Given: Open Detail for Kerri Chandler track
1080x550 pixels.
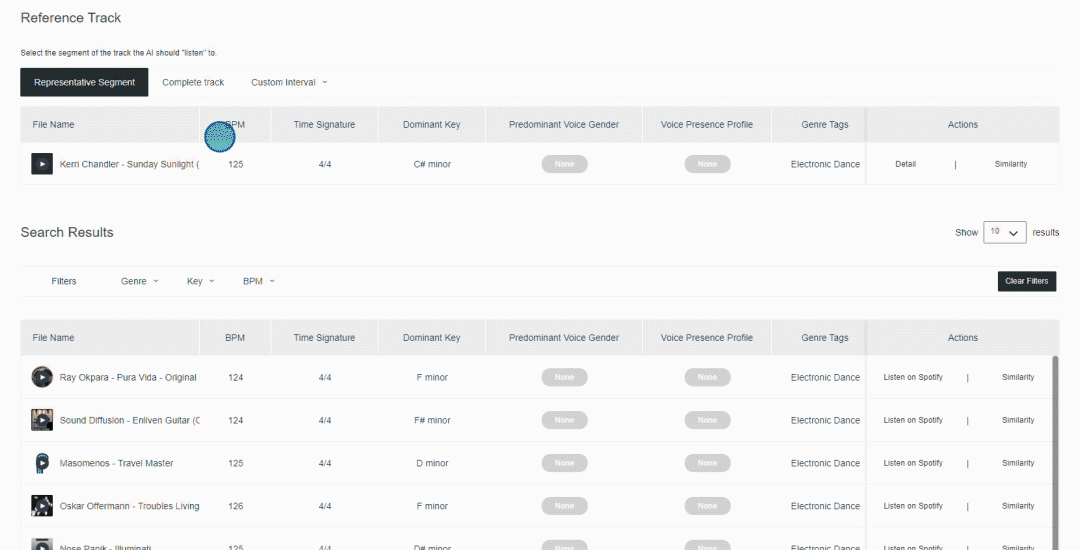Looking at the screenshot, I should [905, 165].
